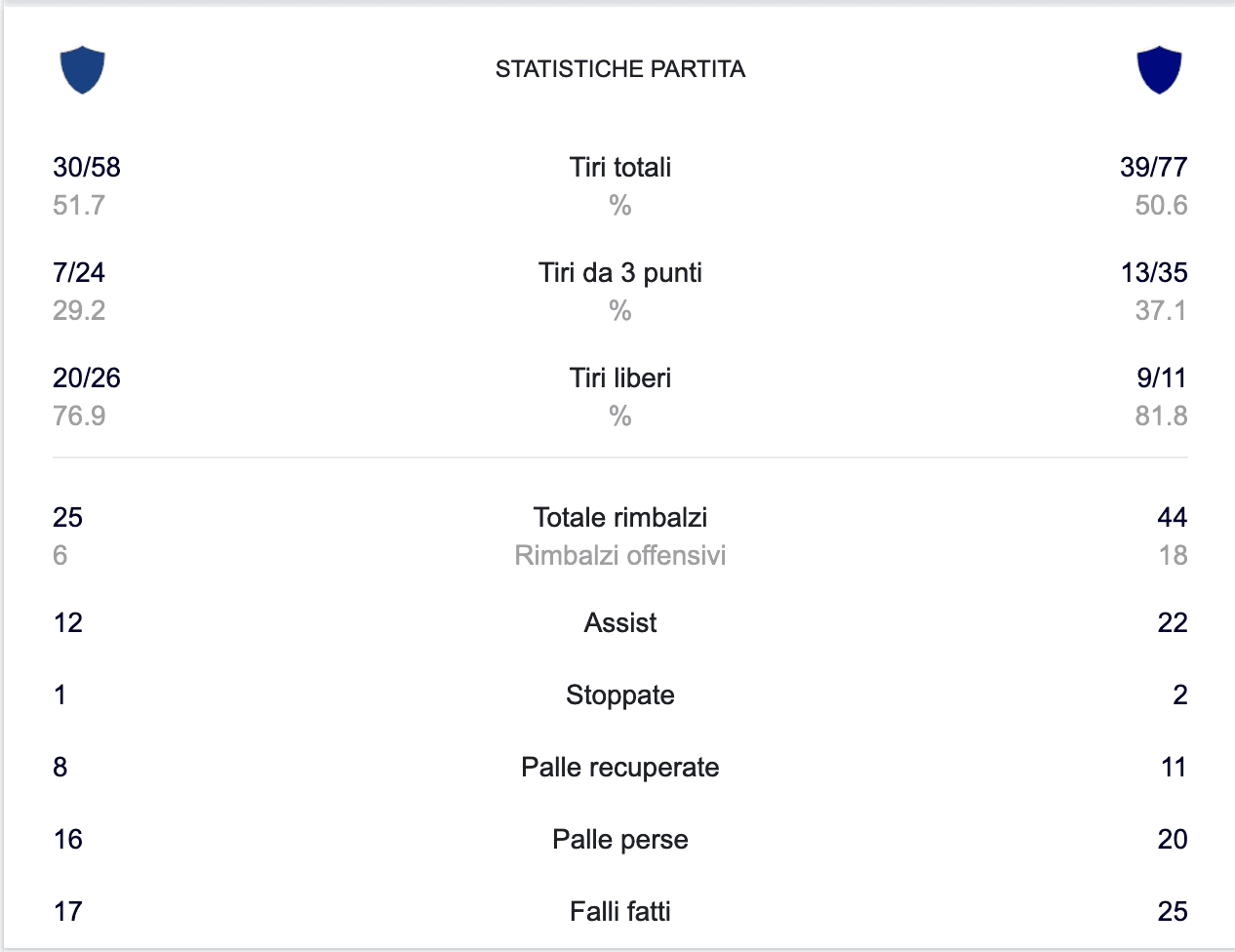The height and width of the screenshot is (952, 1235).
Task: Click right team's 44 total rebounds value
Action: 1172,517
